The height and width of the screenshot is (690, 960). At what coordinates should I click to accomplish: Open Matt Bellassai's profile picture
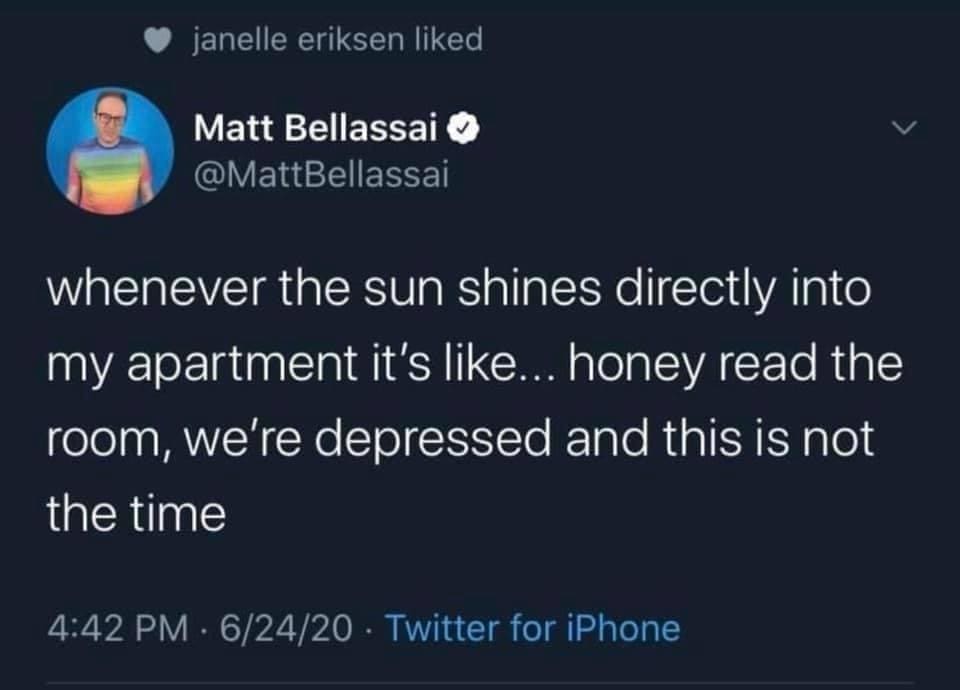click(108, 151)
